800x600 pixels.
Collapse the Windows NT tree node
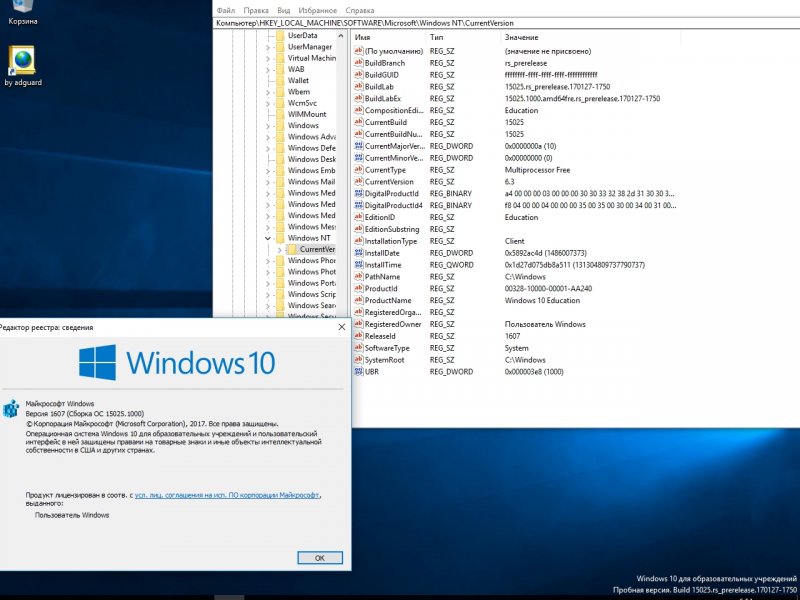pos(268,238)
